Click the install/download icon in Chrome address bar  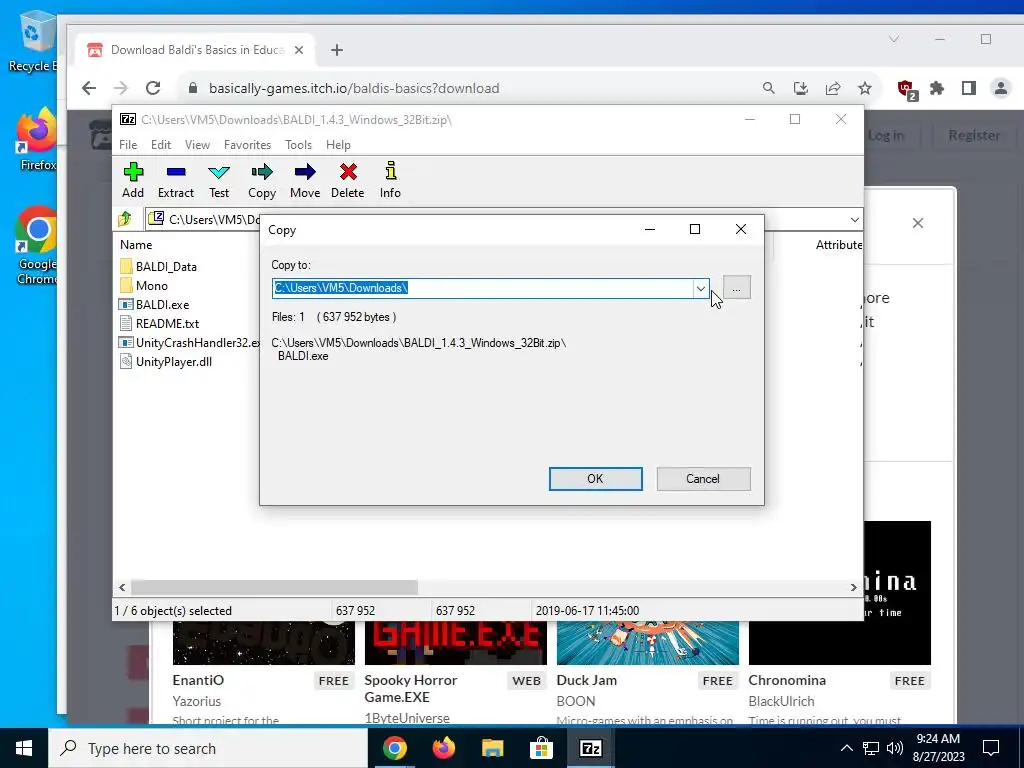(x=801, y=88)
